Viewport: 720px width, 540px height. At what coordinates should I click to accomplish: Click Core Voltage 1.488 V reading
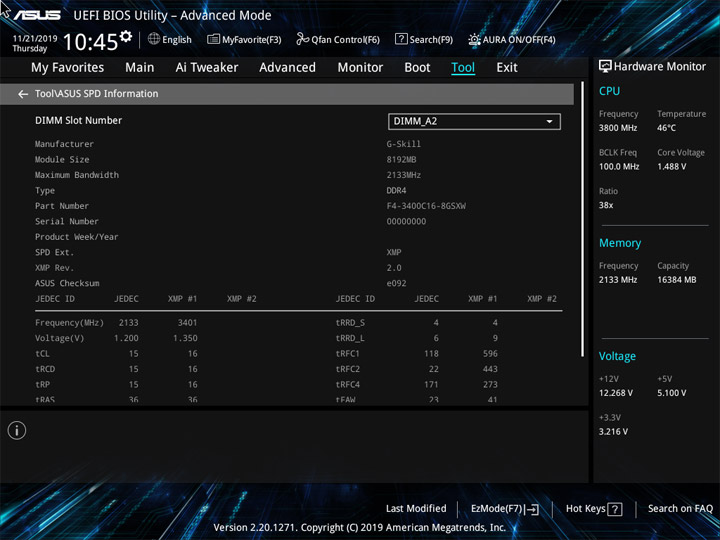point(671,166)
